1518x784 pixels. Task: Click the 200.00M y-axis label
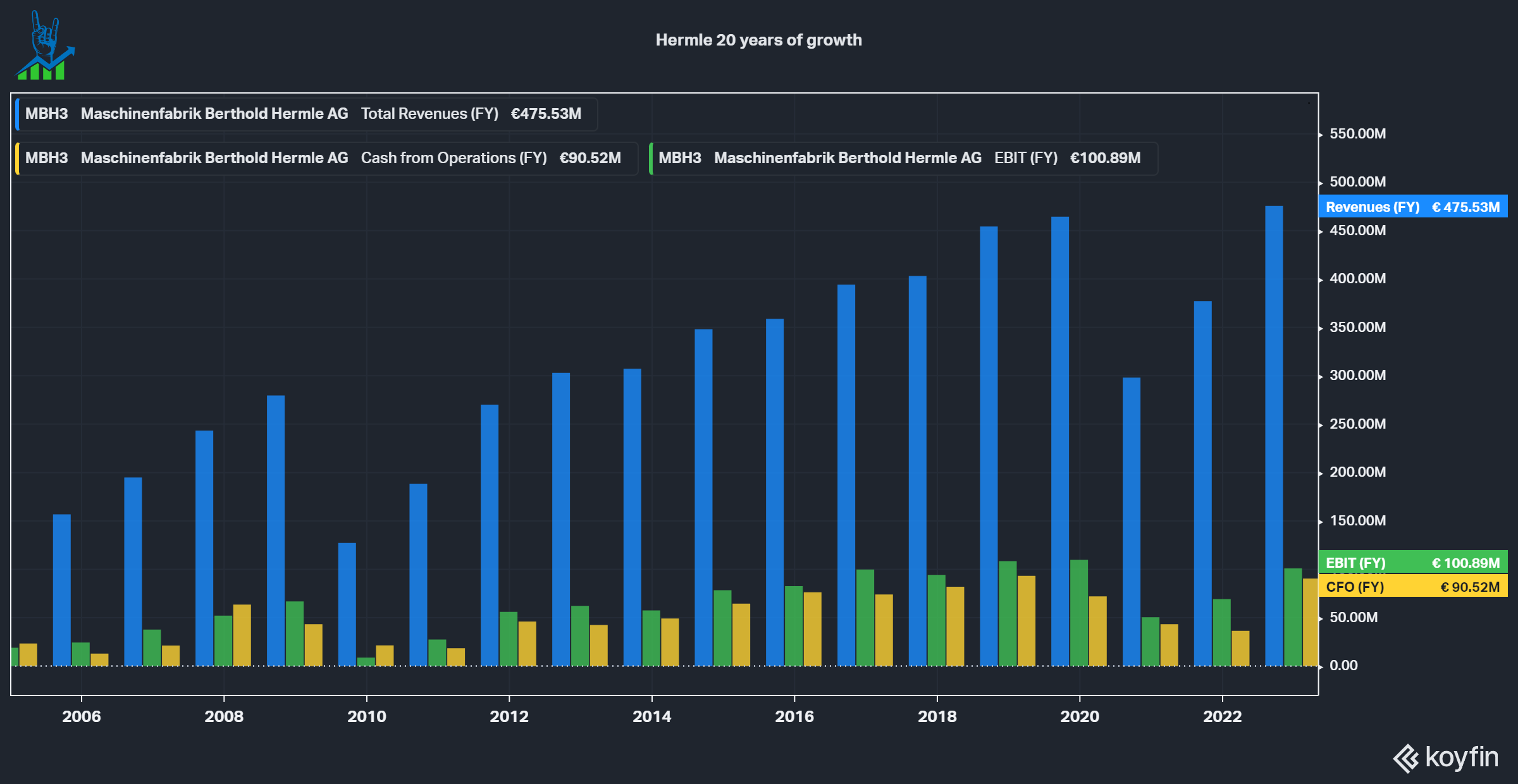point(1357,472)
